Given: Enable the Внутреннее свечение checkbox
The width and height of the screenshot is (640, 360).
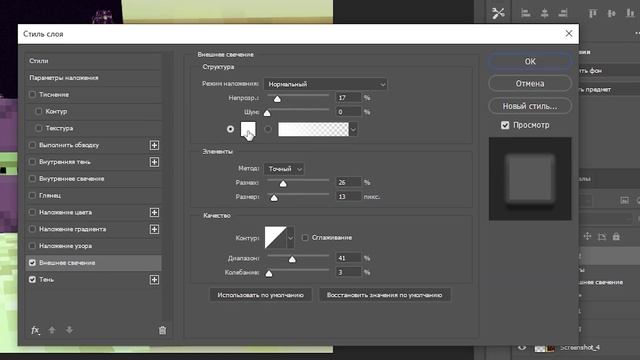Looking at the screenshot, I should point(32,179).
